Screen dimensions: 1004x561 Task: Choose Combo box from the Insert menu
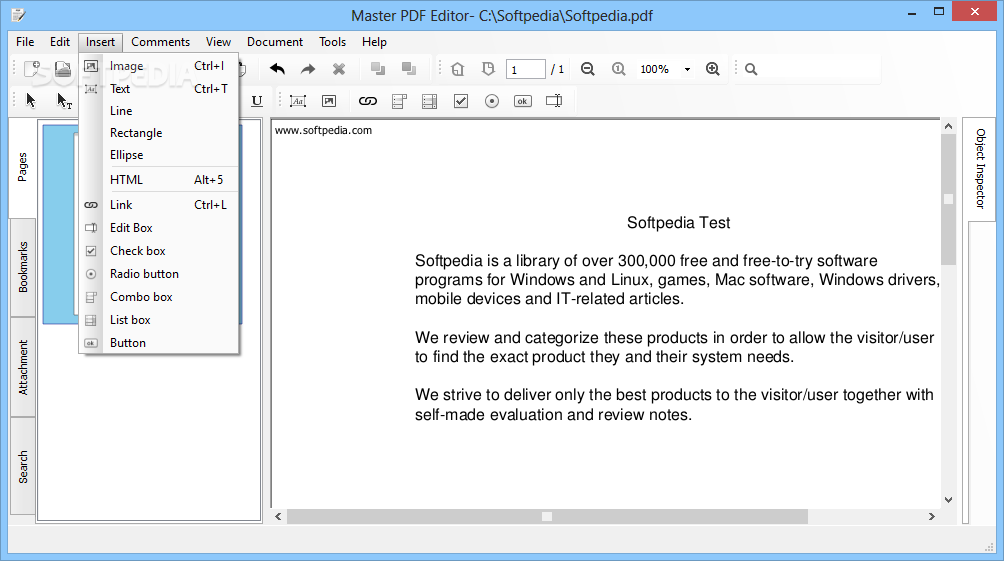[x=159, y=297]
